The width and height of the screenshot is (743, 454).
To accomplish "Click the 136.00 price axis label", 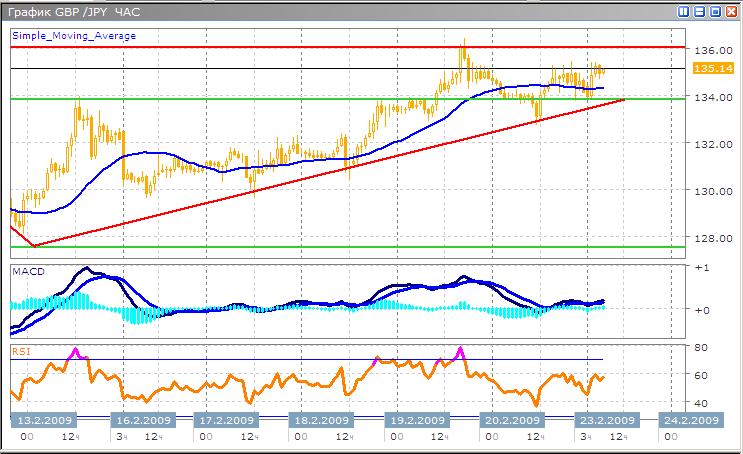I will [710, 50].
